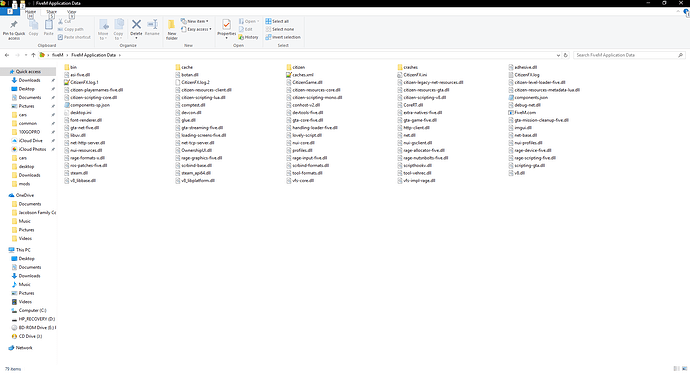Click the History button in ribbon
The image size is (690, 373).
tap(249, 37)
